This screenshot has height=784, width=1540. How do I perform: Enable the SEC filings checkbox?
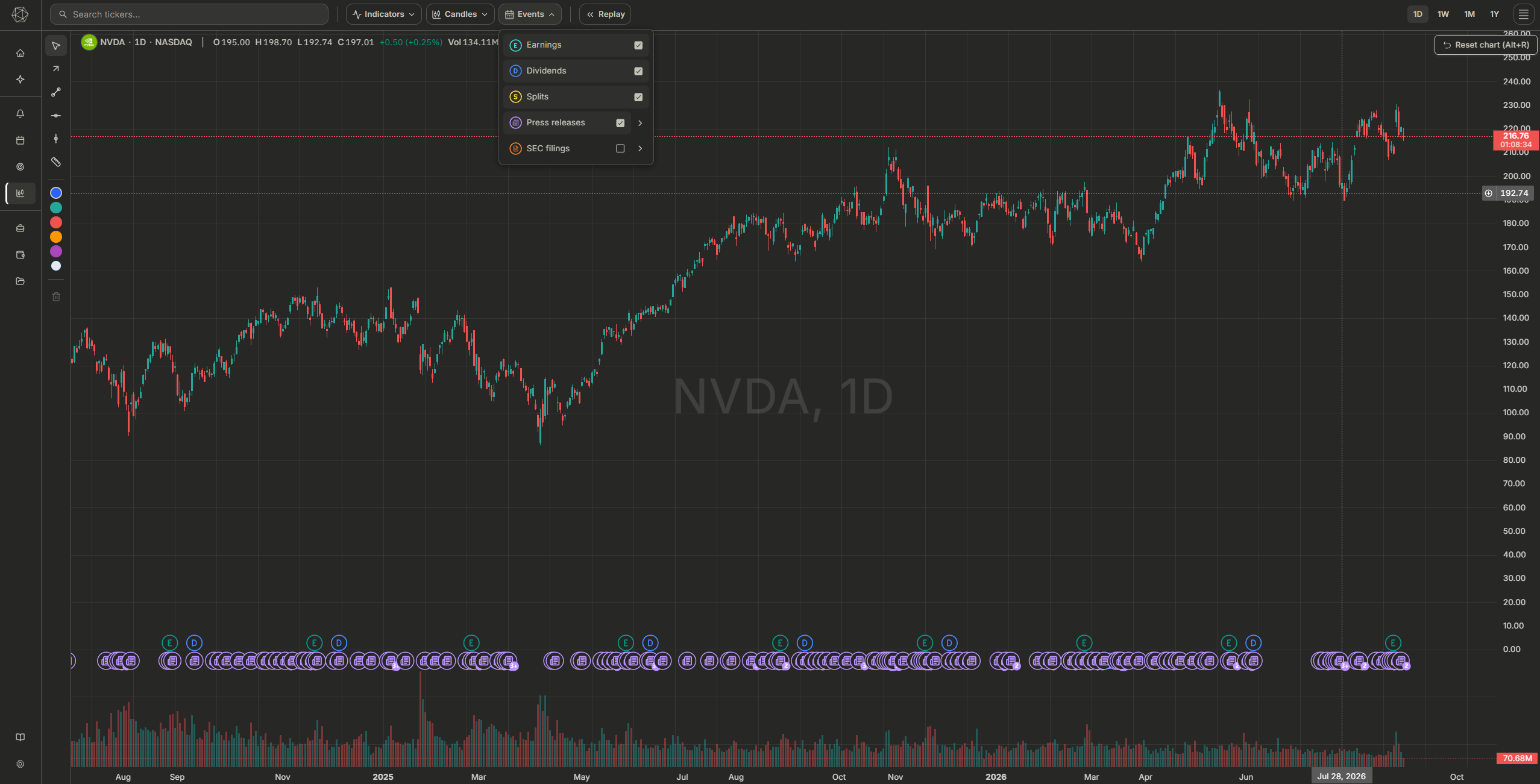(620, 148)
